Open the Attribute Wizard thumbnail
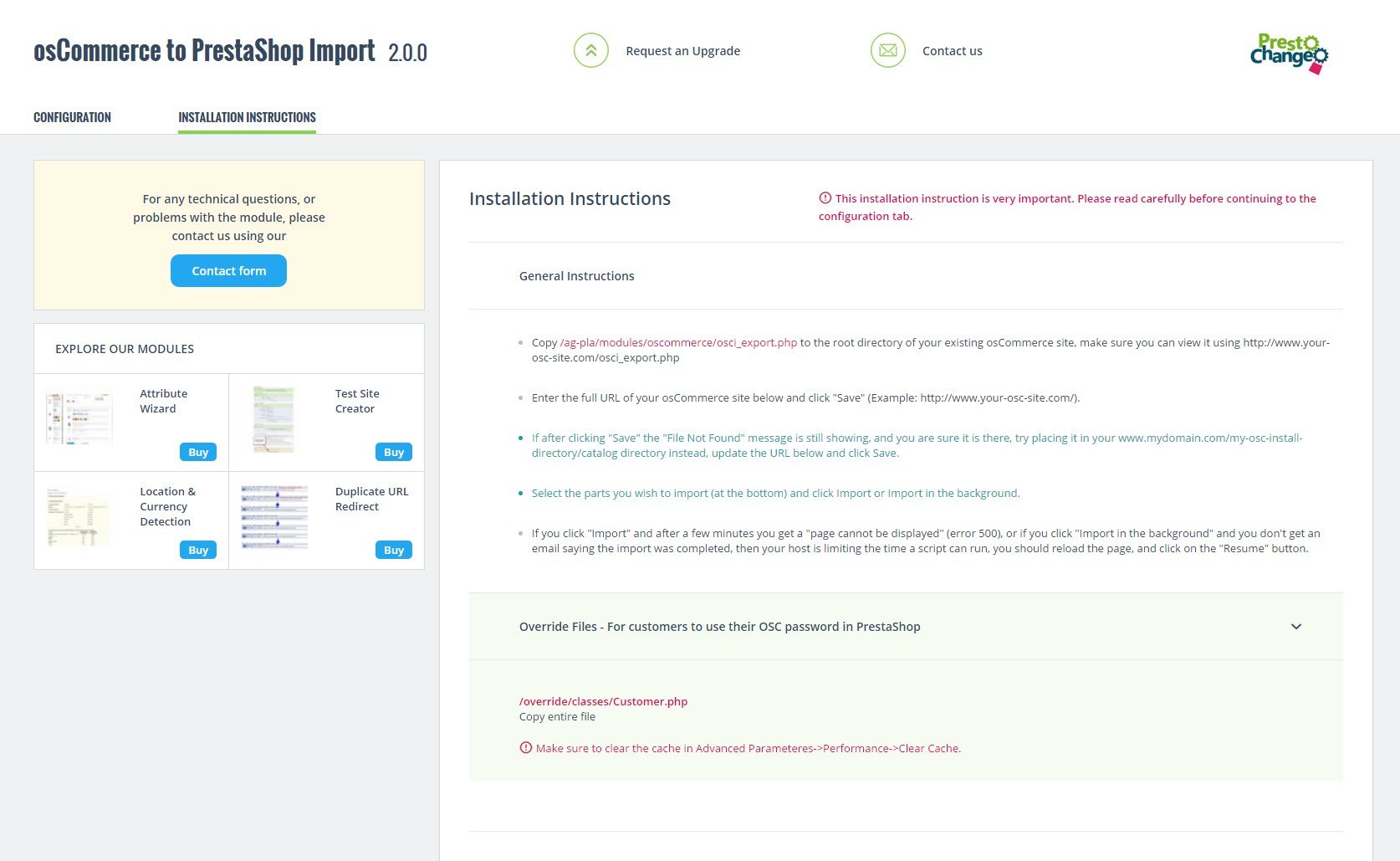This screenshot has width=1400, height=861. [x=79, y=418]
